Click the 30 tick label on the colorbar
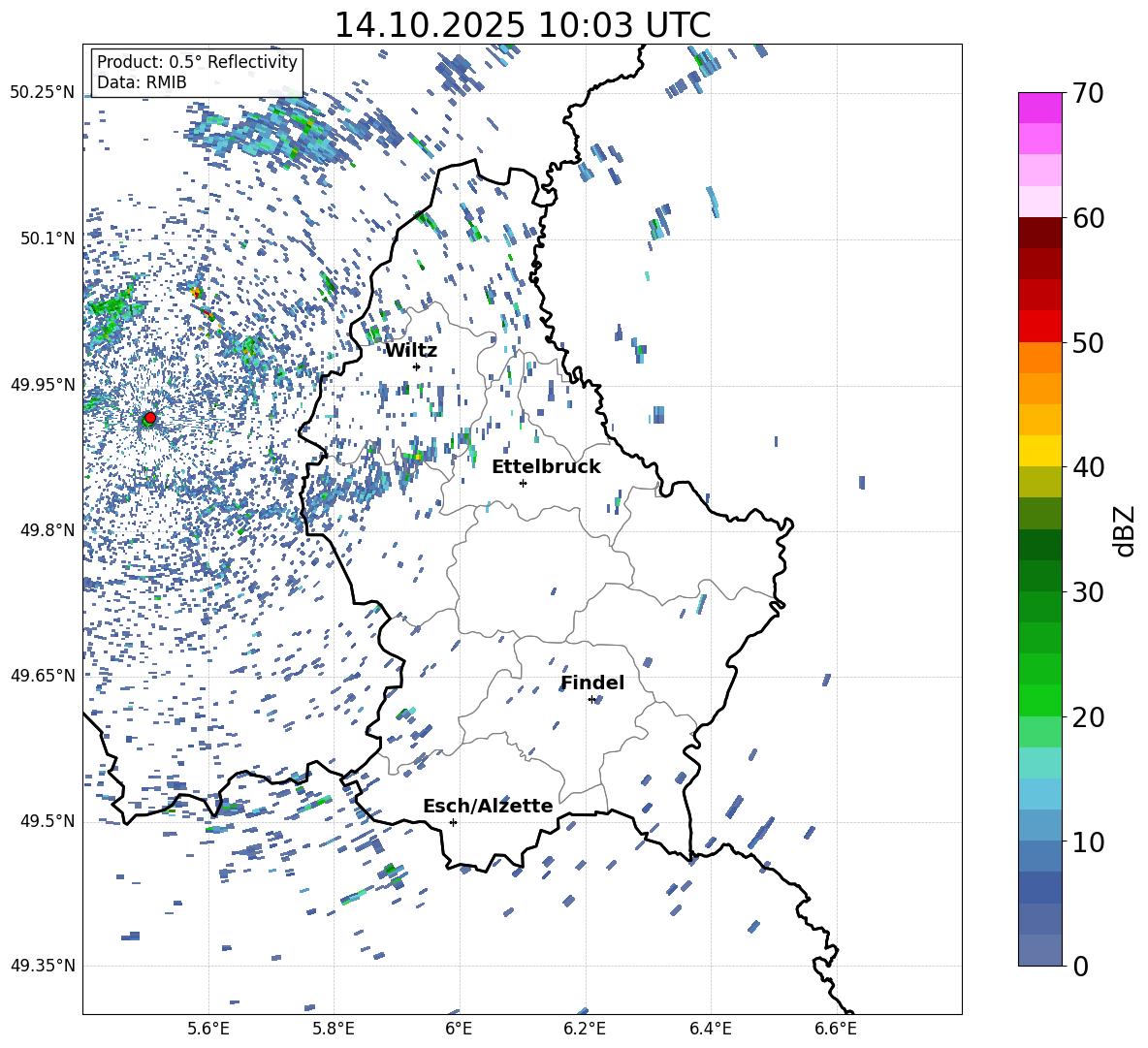 click(1087, 592)
